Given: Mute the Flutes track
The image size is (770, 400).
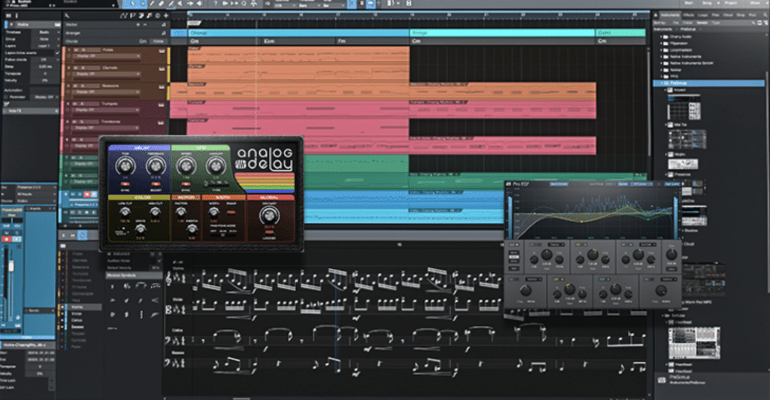Looking at the screenshot, I should pyautogui.click(x=76, y=50).
